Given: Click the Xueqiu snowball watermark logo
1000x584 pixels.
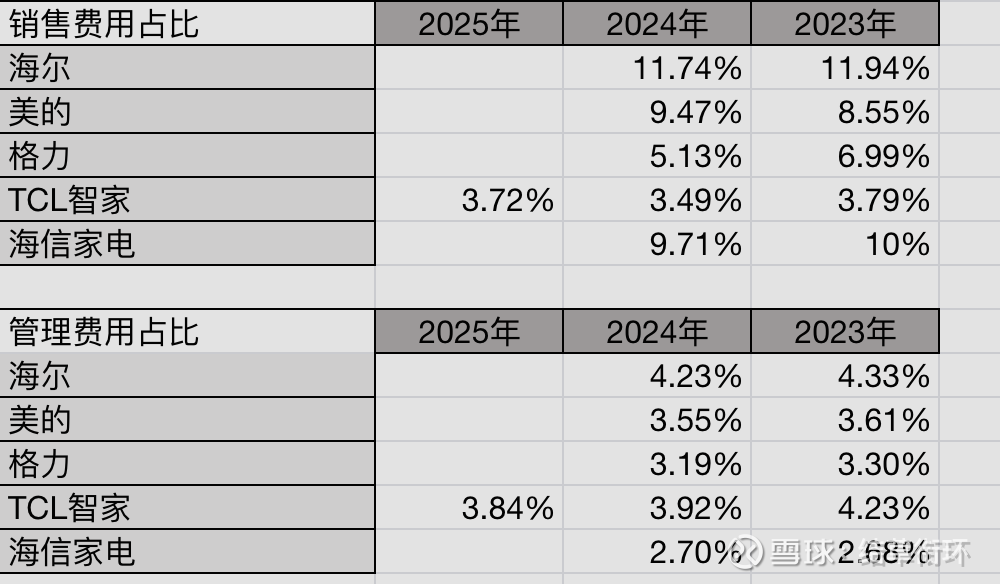Looking at the screenshot, I should (746, 551).
